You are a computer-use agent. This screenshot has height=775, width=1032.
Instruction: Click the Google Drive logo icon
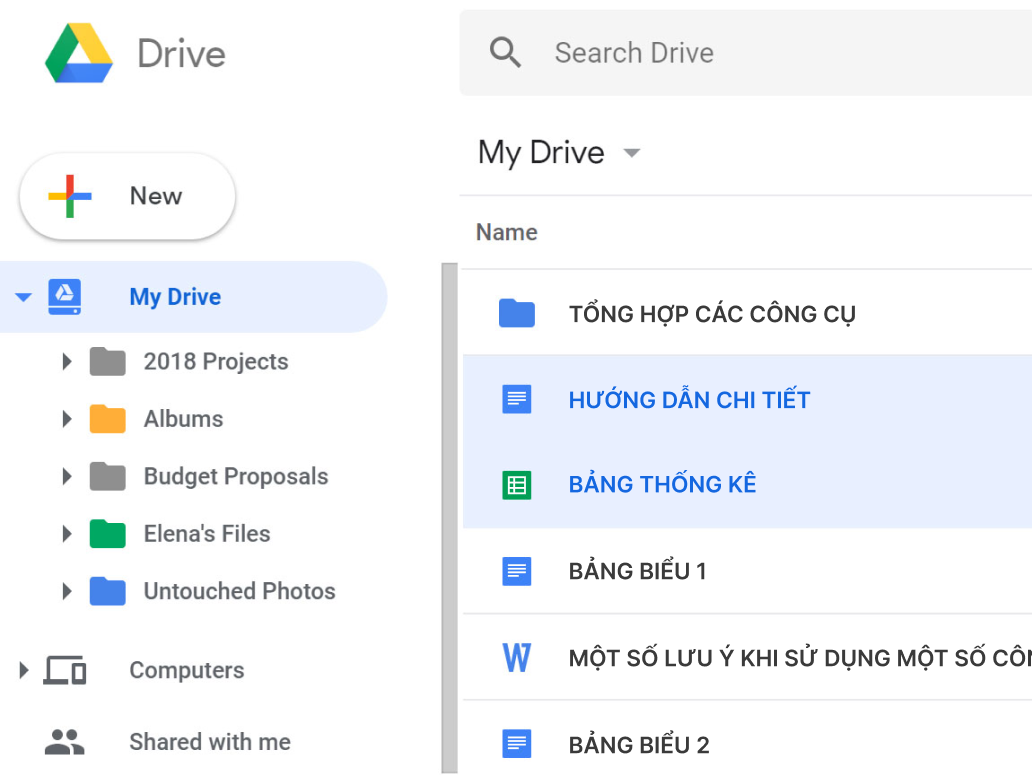pyautogui.click(x=79, y=53)
